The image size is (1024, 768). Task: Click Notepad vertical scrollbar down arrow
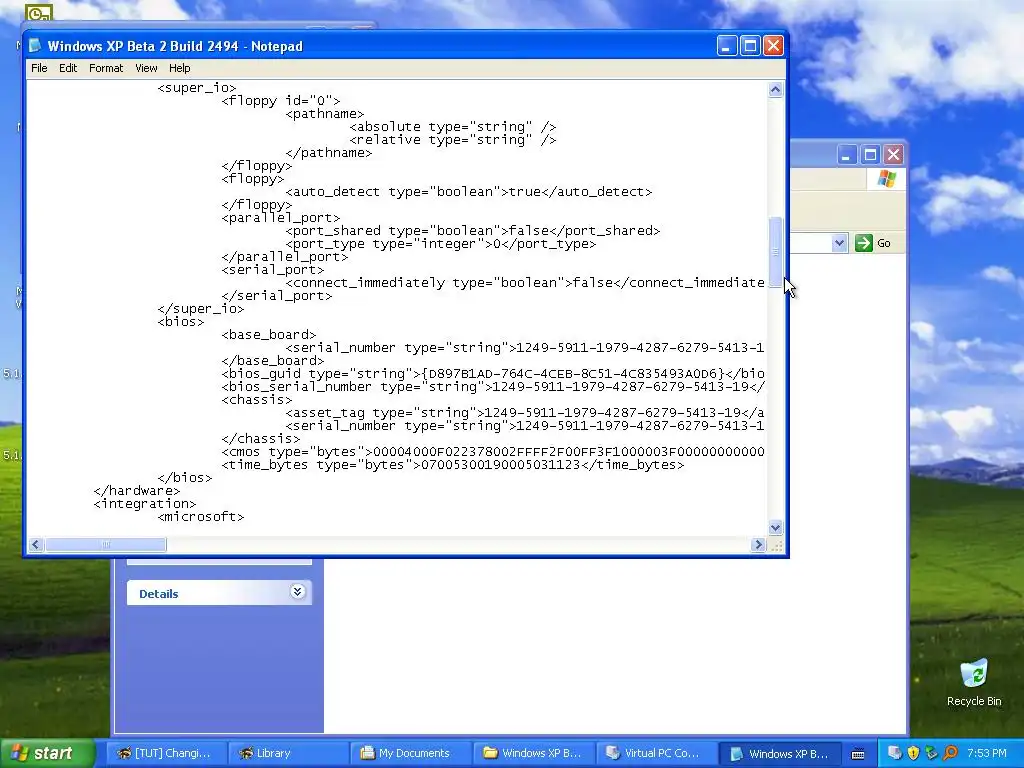(x=775, y=527)
